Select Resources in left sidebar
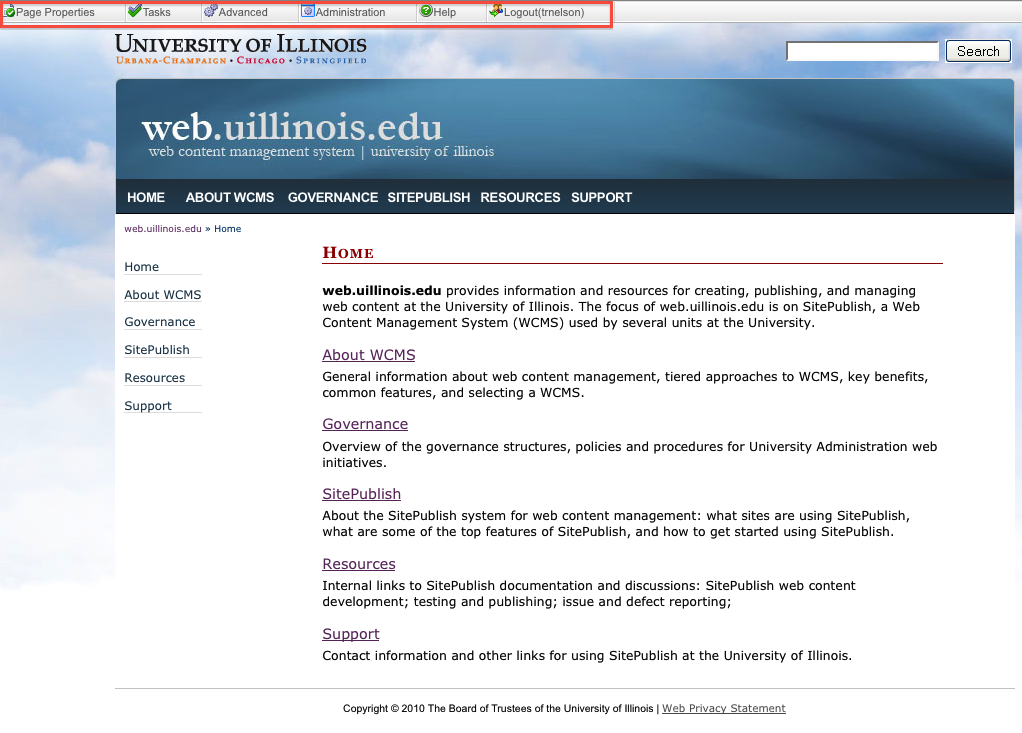The width and height of the screenshot is (1022, 733). pyautogui.click(x=154, y=378)
